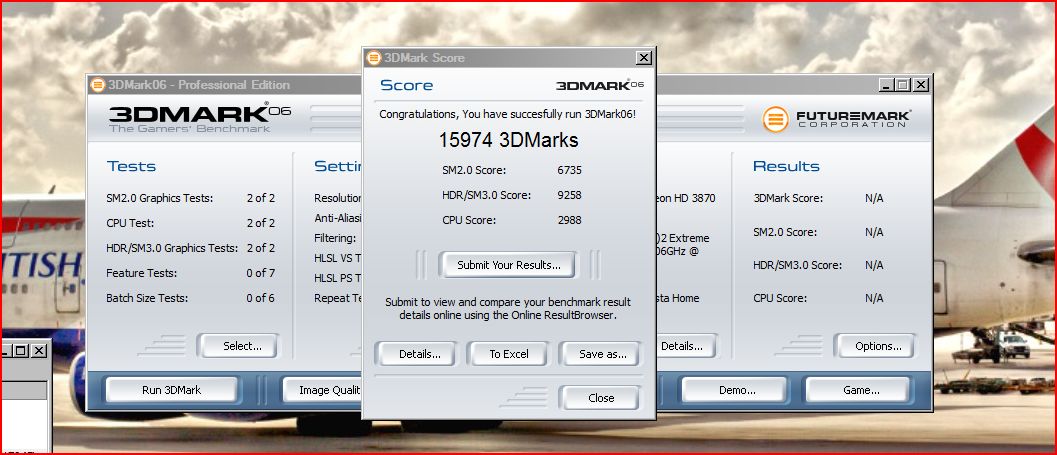Click the X of 3DMark Score dialog
The height and width of the screenshot is (455, 1057).
pyautogui.click(x=644, y=58)
